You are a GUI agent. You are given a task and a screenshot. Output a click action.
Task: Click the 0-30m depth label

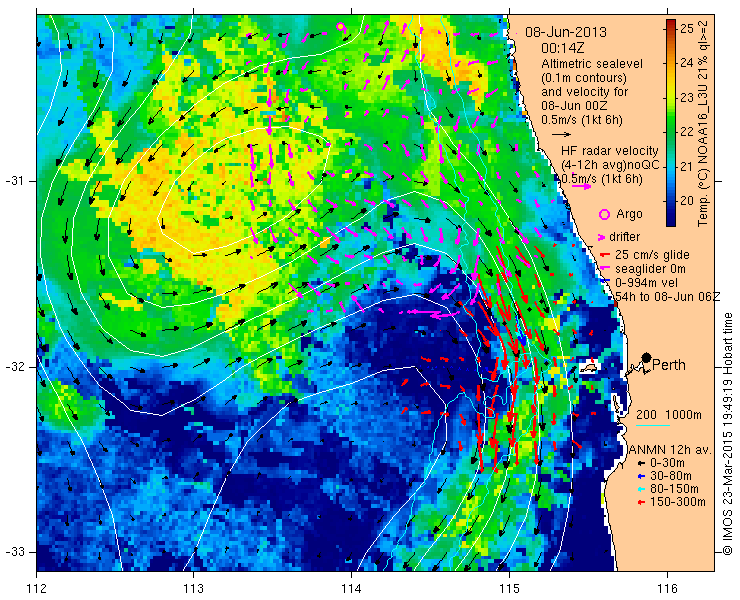pos(667,464)
